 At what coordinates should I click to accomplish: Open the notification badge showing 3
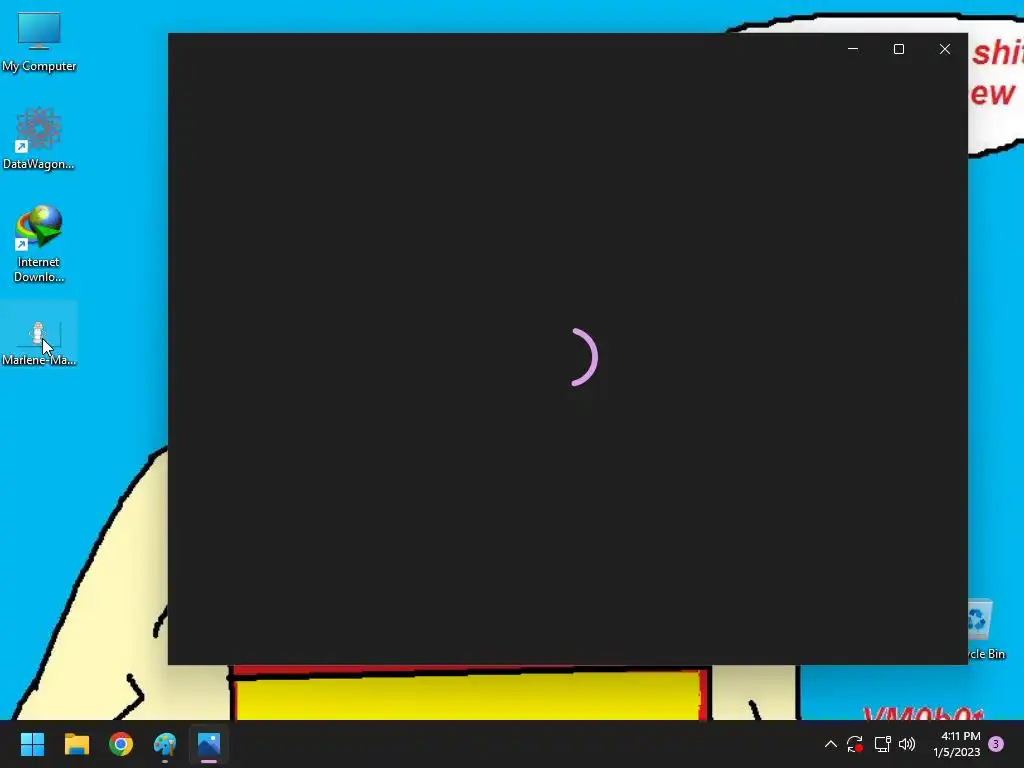pyautogui.click(x=996, y=744)
